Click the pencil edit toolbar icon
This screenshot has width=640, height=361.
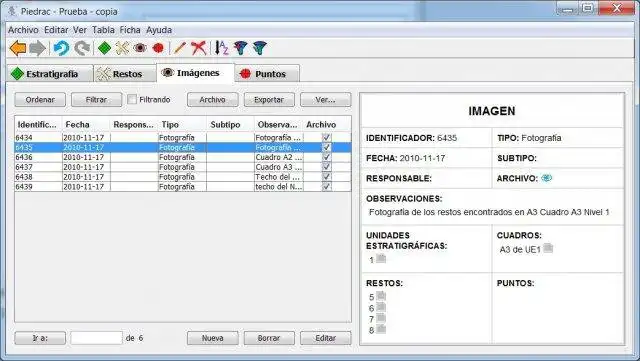click(x=180, y=48)
